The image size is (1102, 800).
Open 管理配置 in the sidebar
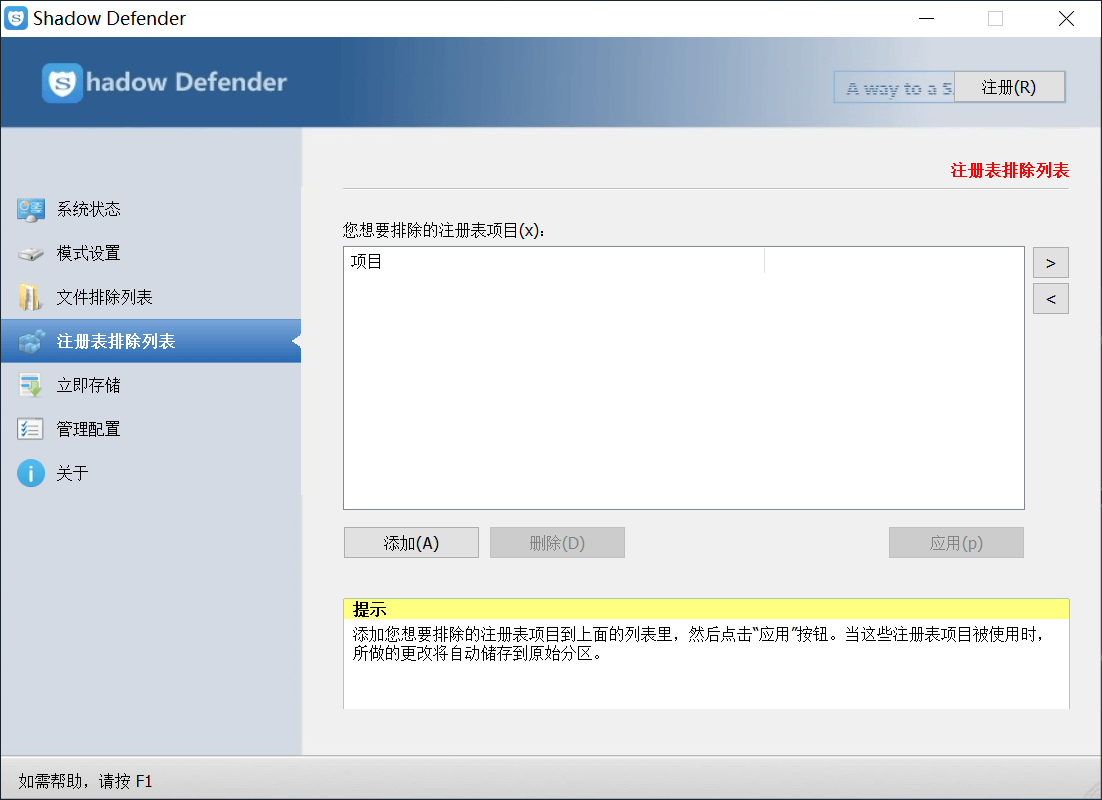click(151, 429)
